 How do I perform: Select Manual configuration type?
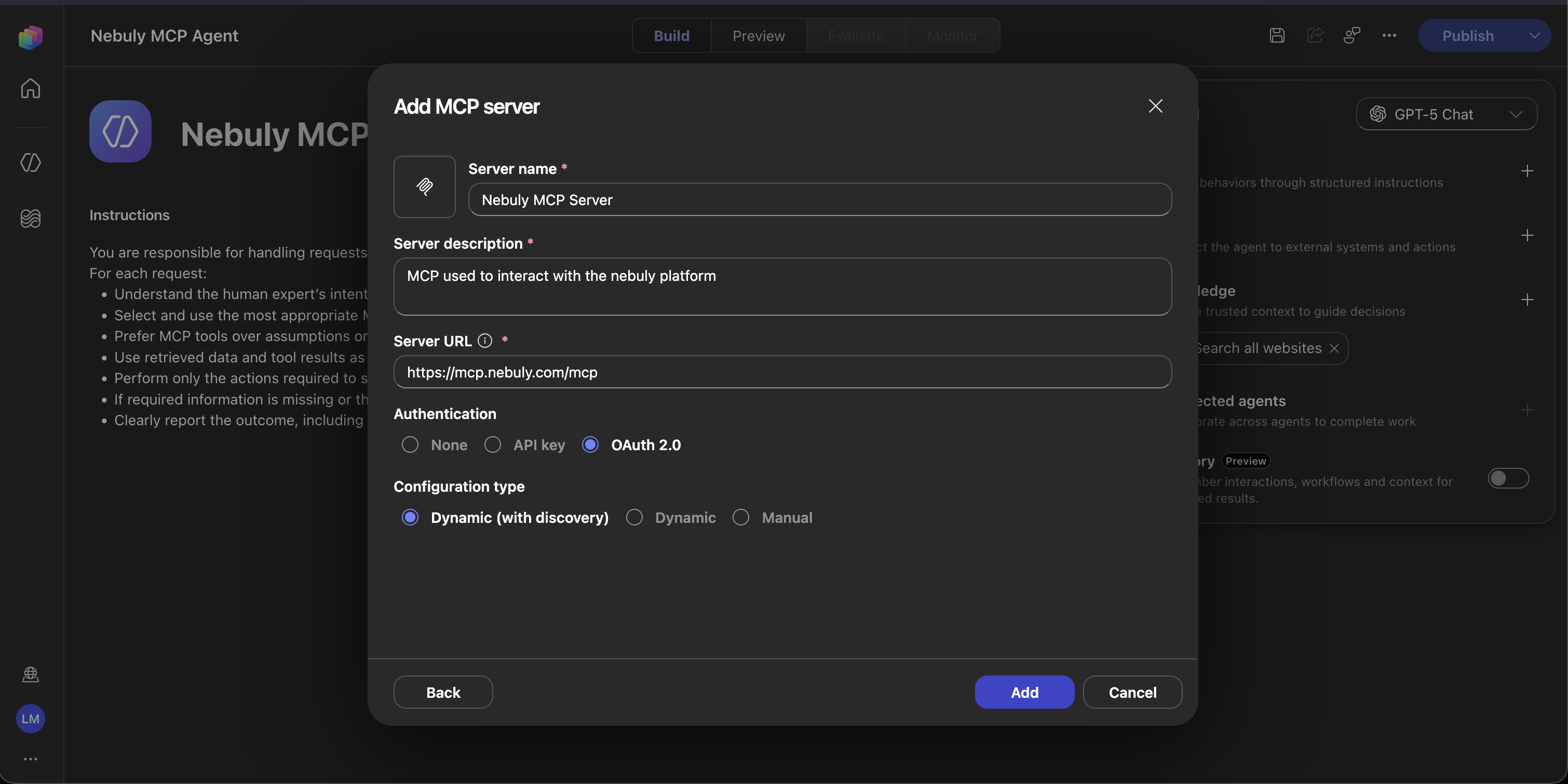(x=741, y=518)
